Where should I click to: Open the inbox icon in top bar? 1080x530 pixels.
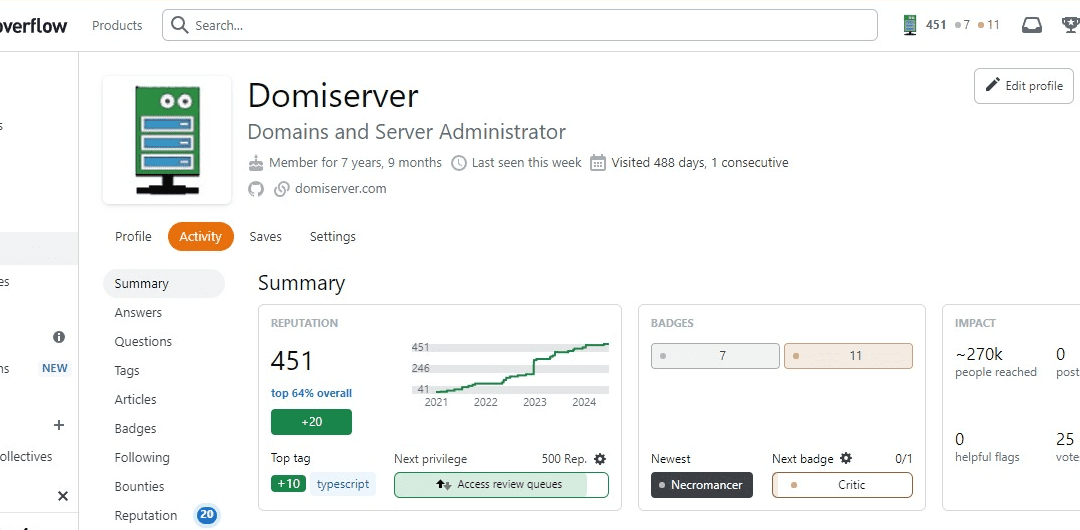tap(1031, 25)
